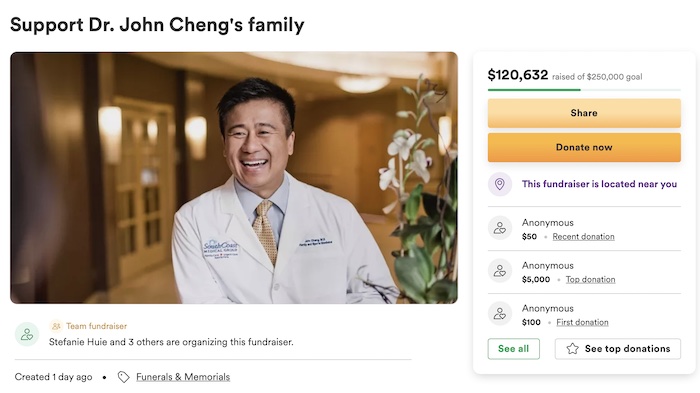This screenshot has width=700, height=393.
Task: Click the fundraiser main photo
Action: 234,178
